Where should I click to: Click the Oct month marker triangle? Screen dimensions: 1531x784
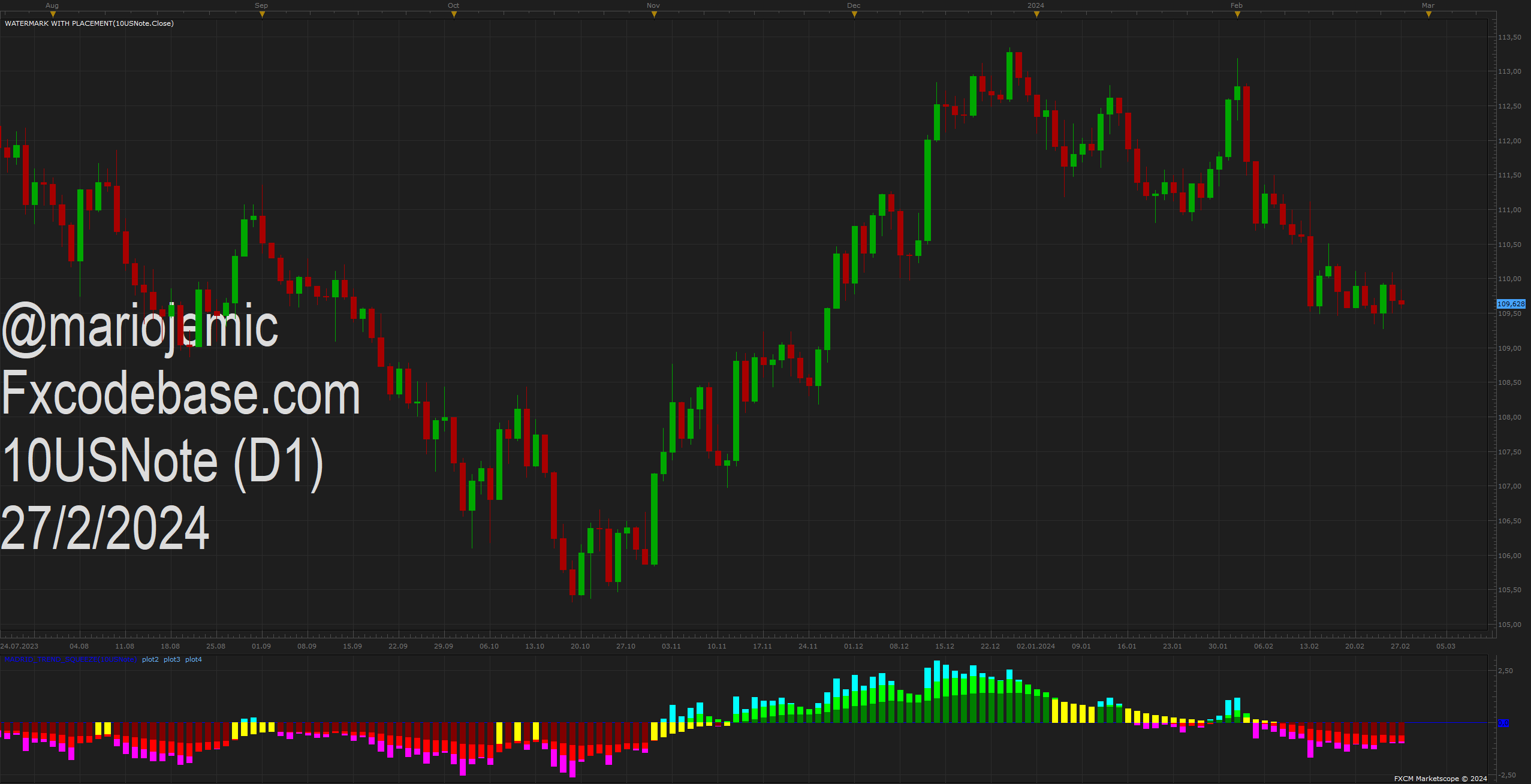[454, 14]
